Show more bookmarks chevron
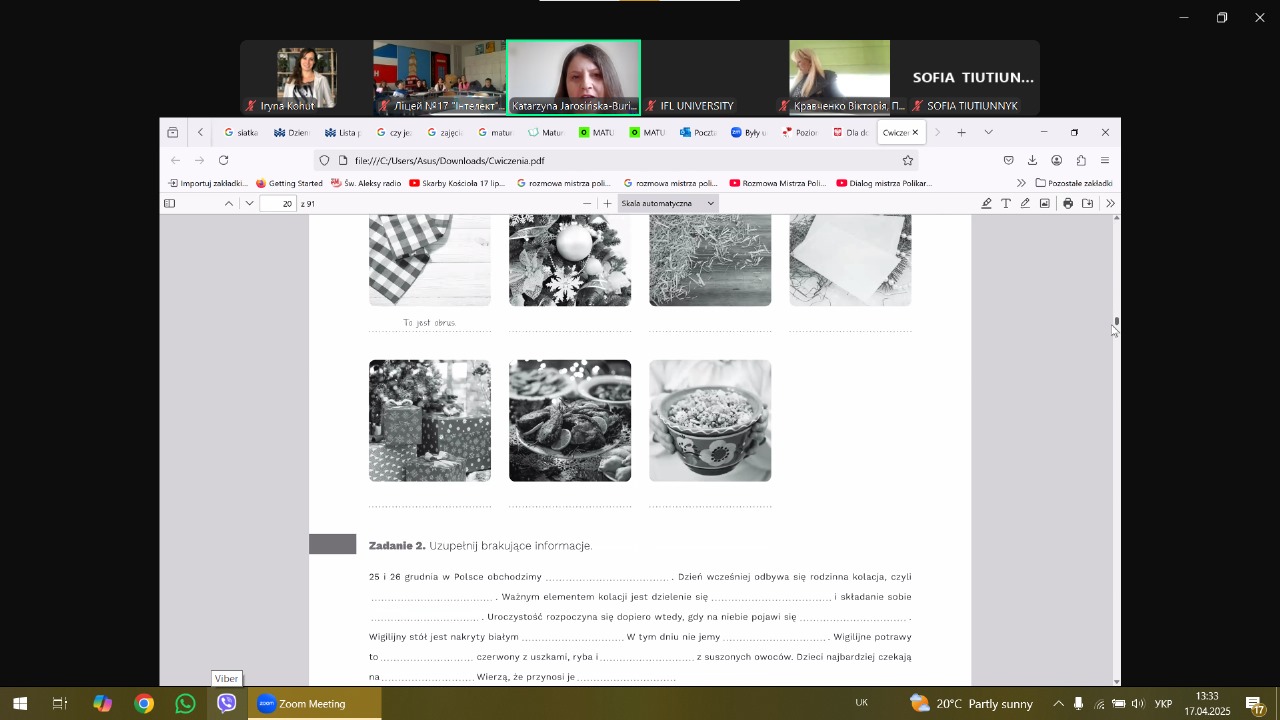This screenshot has height=720, width=1280. (x=1021, y=183)
